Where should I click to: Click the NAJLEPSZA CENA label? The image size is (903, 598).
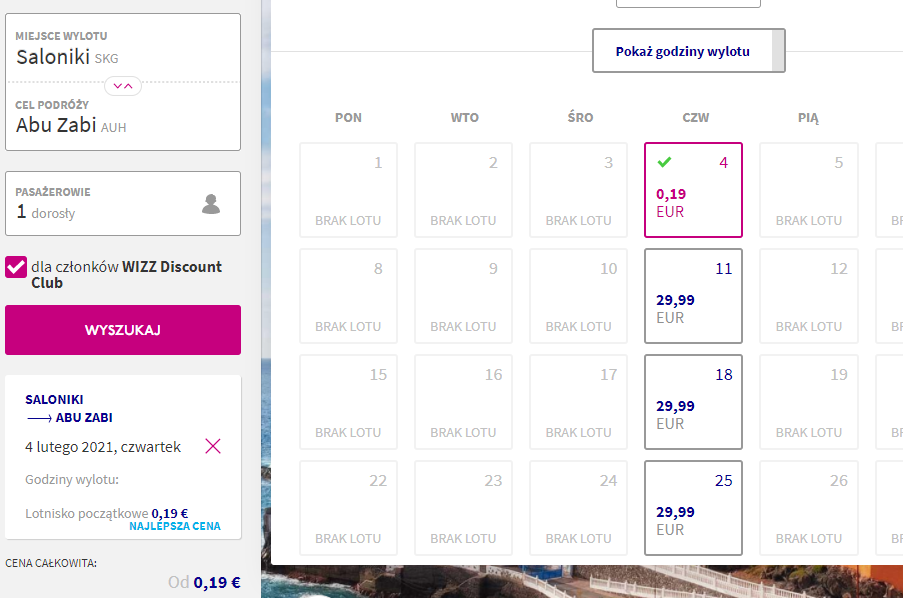[x=174, y=526]
